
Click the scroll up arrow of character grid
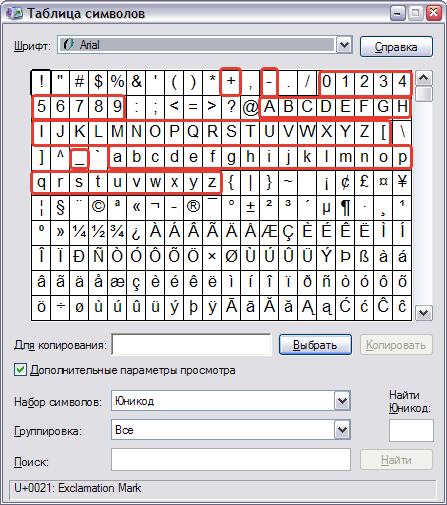point(424,78)
